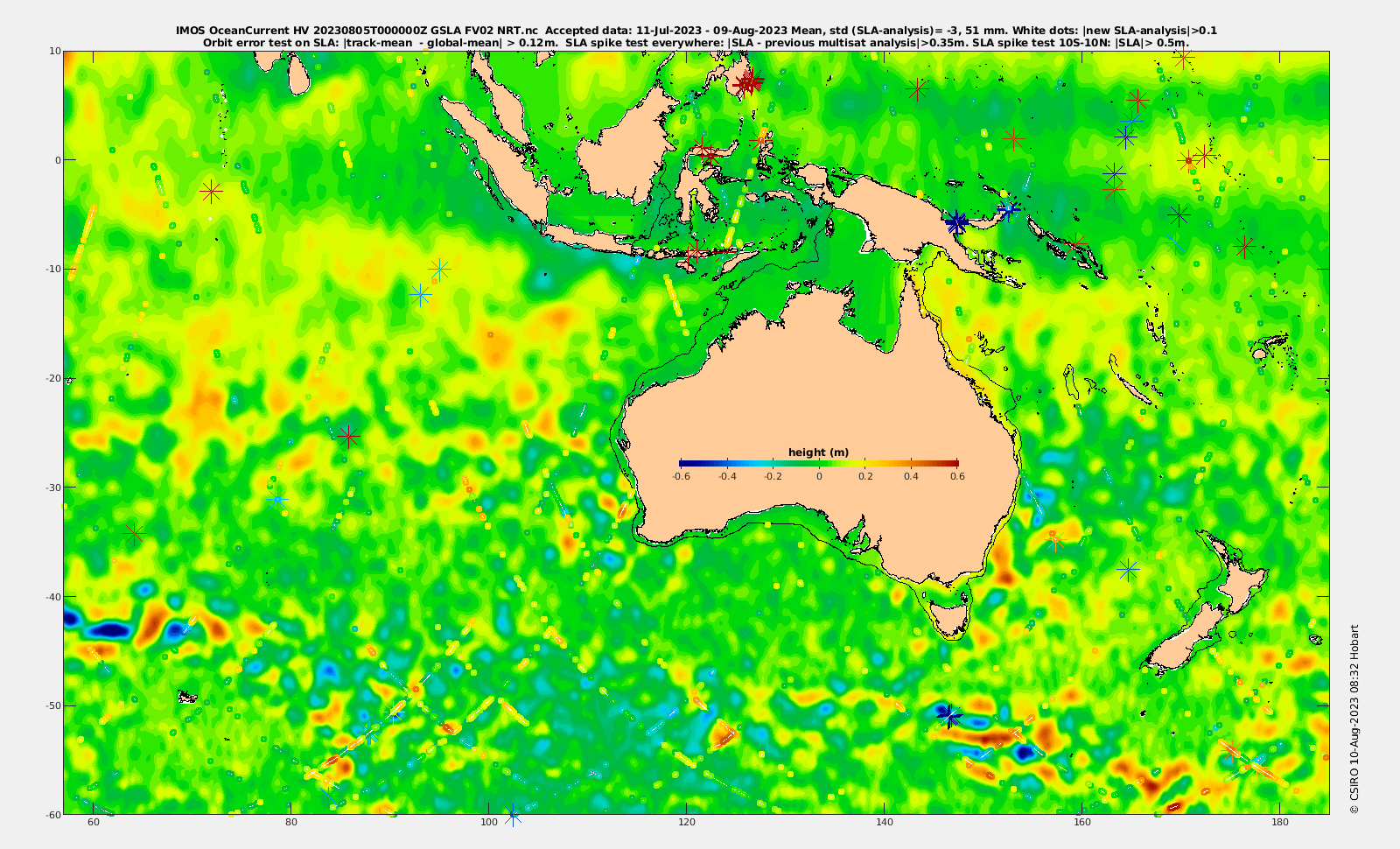
Task: Click the vertical '© CSIRO 10-Aug-2023 08:32 Hobart' credit
Action: coord(1354,719)
